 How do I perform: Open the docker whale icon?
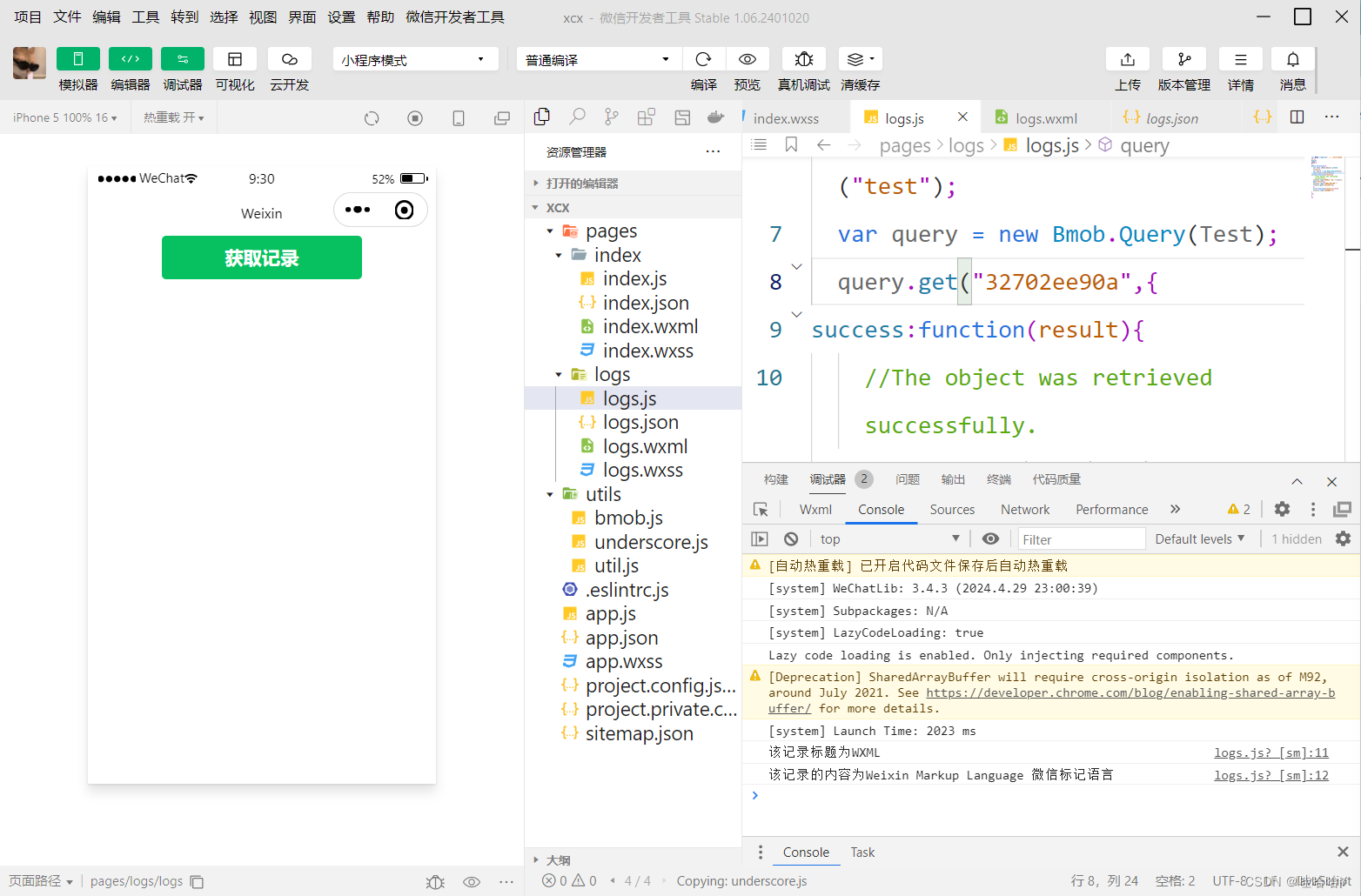pos(716,117)
